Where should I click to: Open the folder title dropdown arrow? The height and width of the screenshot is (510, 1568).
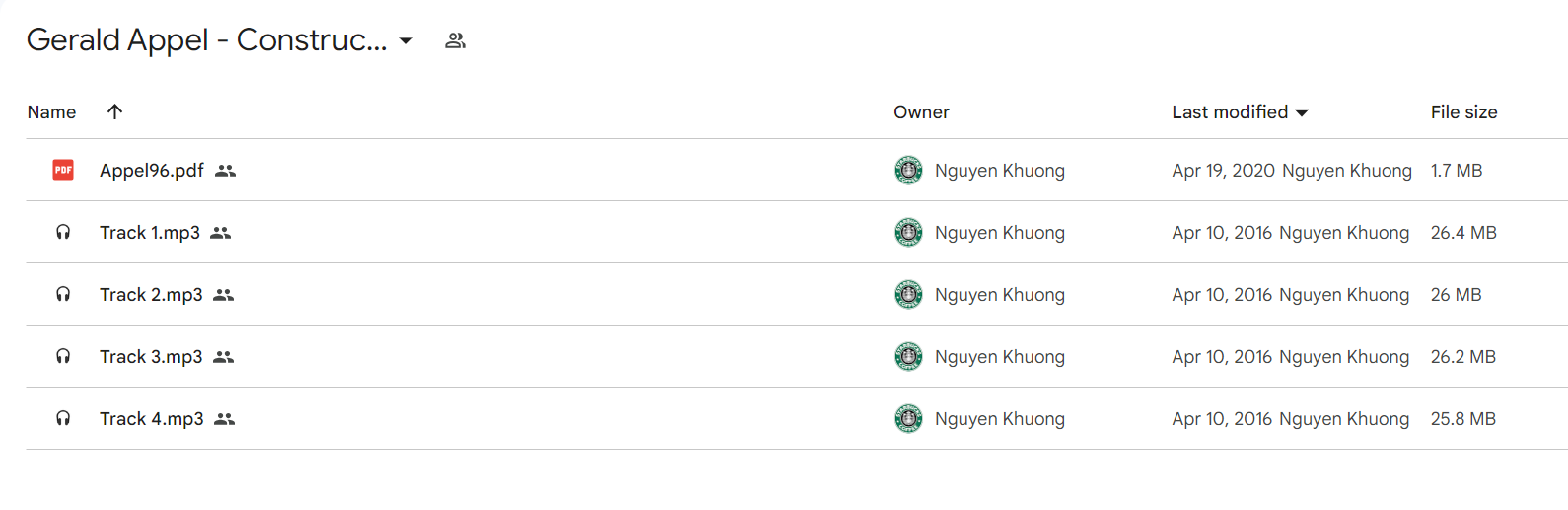point(406,40)
